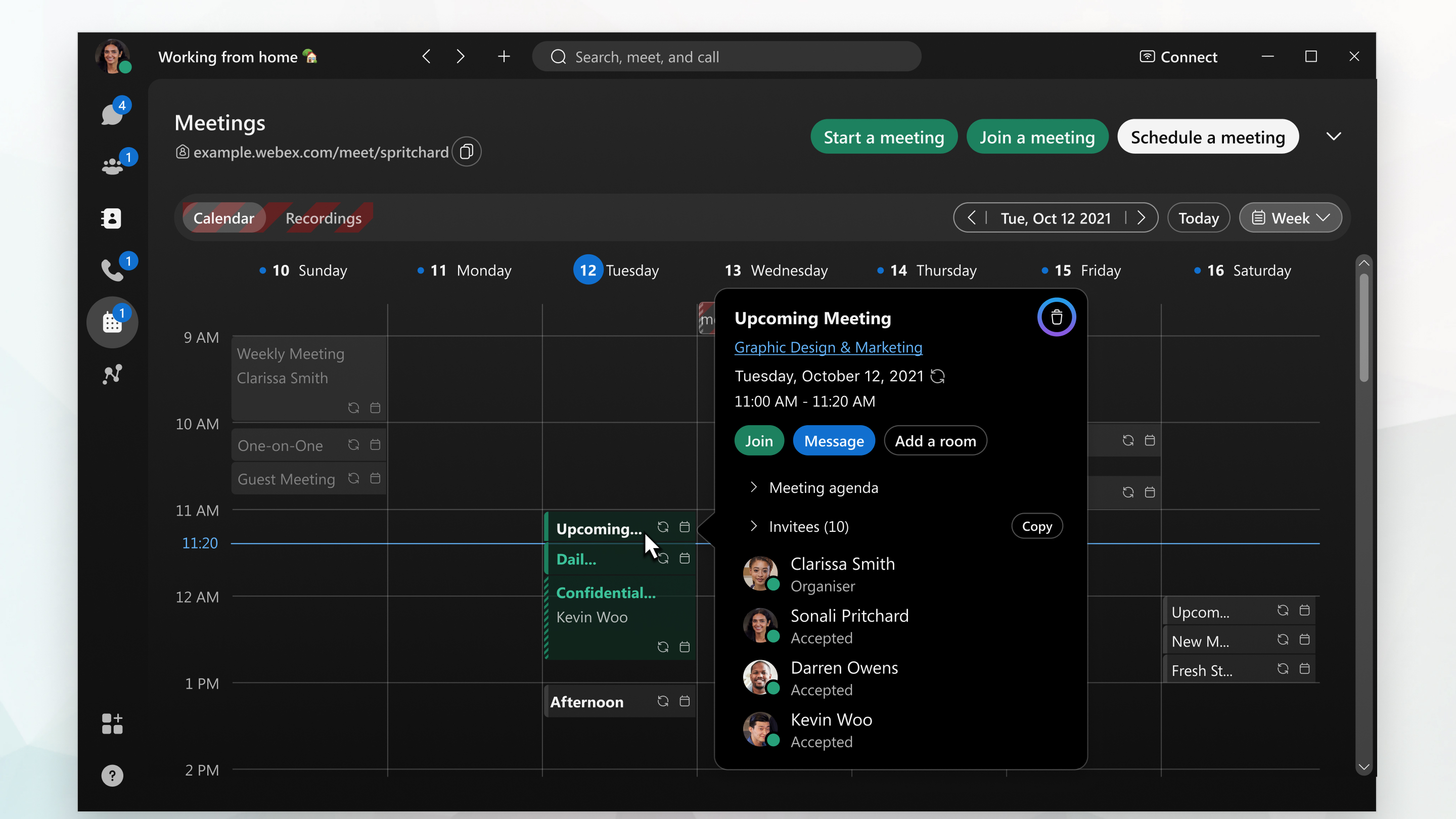Click the recurring sync icon on Guest Meeting

tap(354, 478)
